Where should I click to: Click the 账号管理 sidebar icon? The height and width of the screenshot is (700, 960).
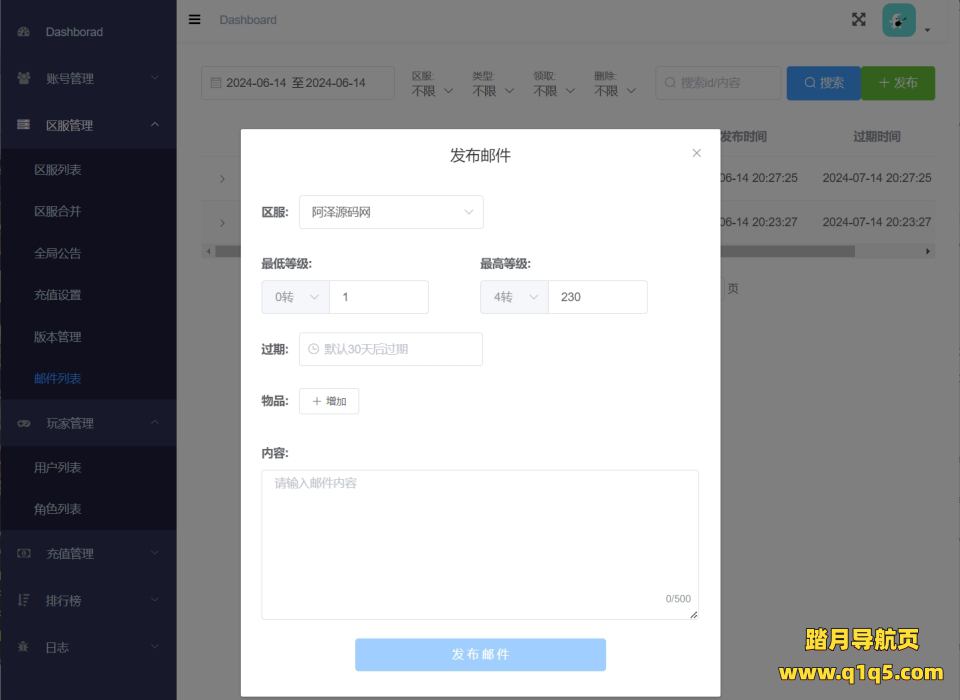24,78
